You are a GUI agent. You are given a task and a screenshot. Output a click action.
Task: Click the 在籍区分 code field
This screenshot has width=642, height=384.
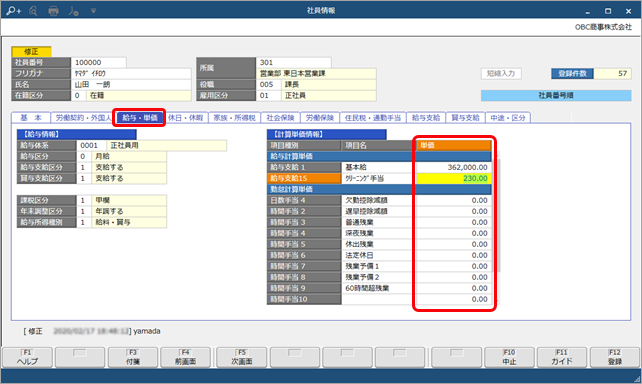(78, 95)
